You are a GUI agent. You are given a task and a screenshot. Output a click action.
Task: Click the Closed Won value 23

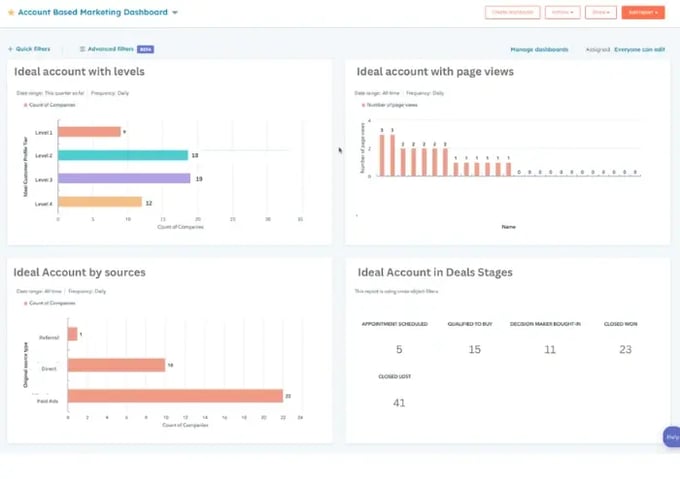coord(626,349)
